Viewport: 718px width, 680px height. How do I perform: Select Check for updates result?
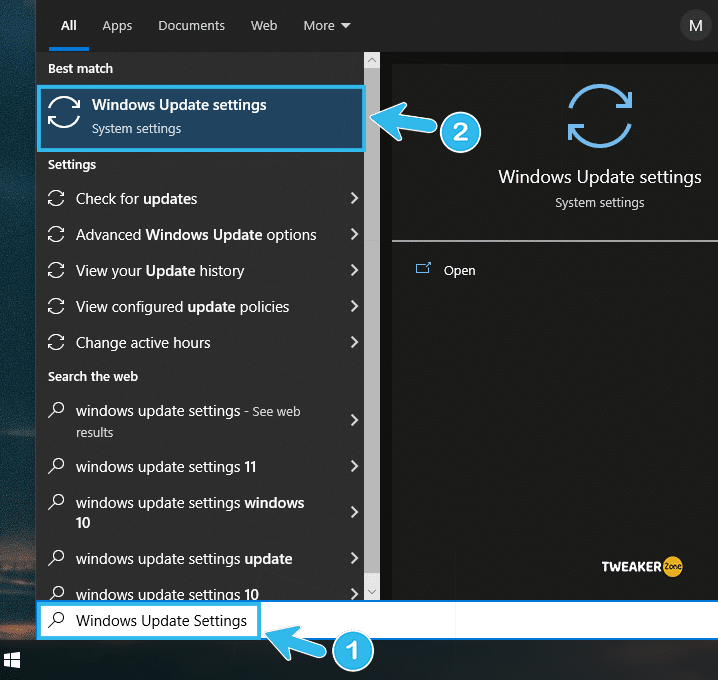click(x=201, y=199)
